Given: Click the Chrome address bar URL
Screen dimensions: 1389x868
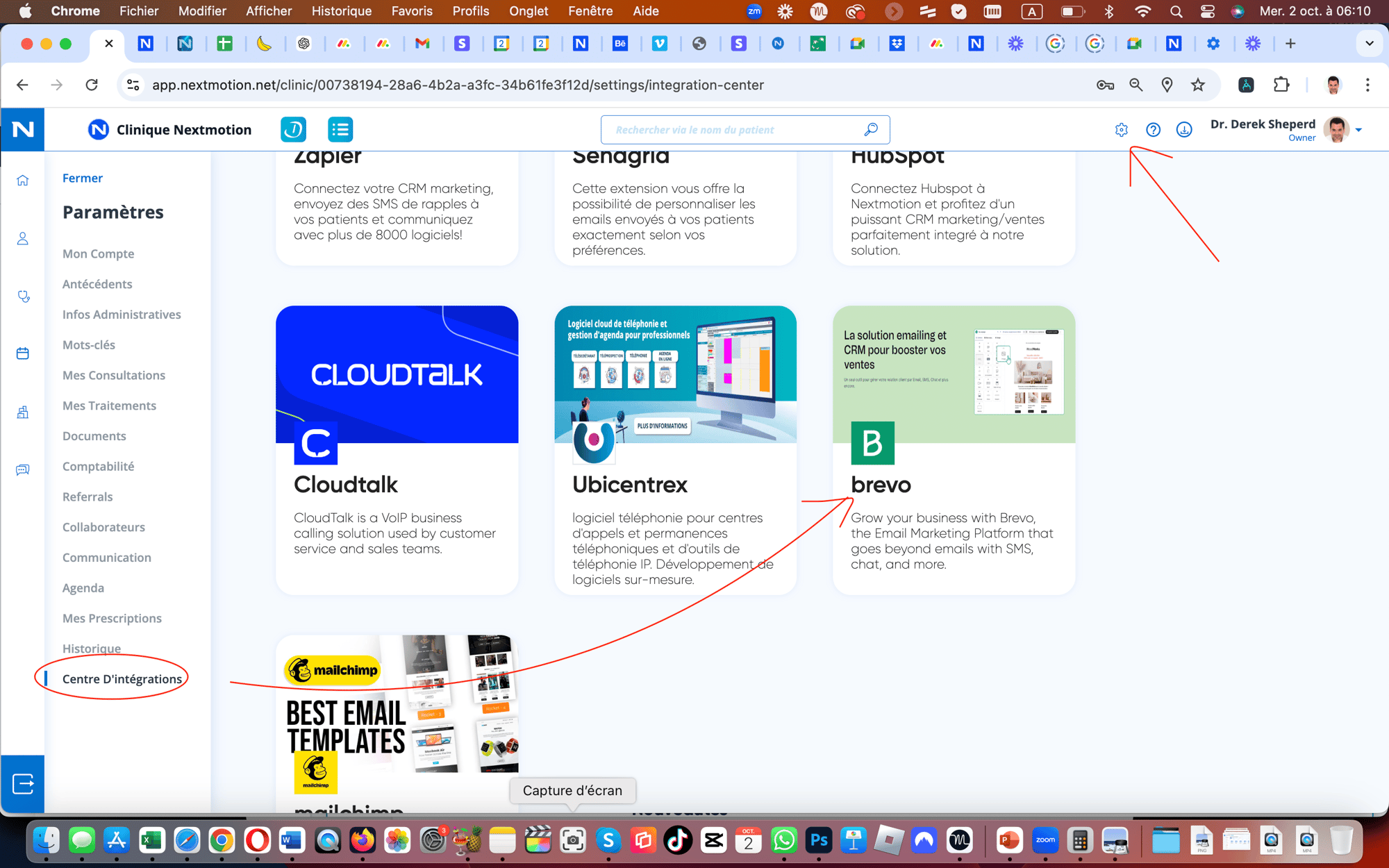Looking at the screenshot, I should click(458, 85).
